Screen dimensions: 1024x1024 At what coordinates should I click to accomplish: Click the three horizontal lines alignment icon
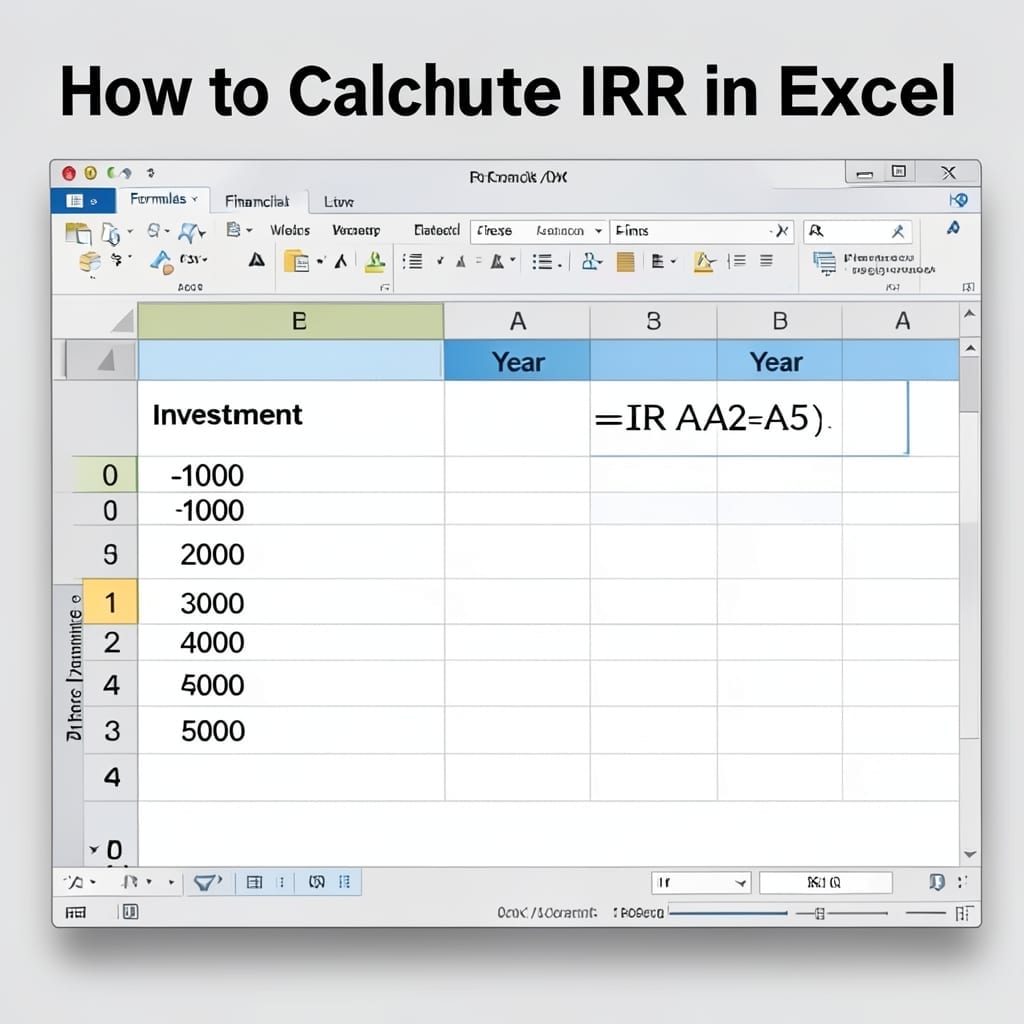pos(766,261)
